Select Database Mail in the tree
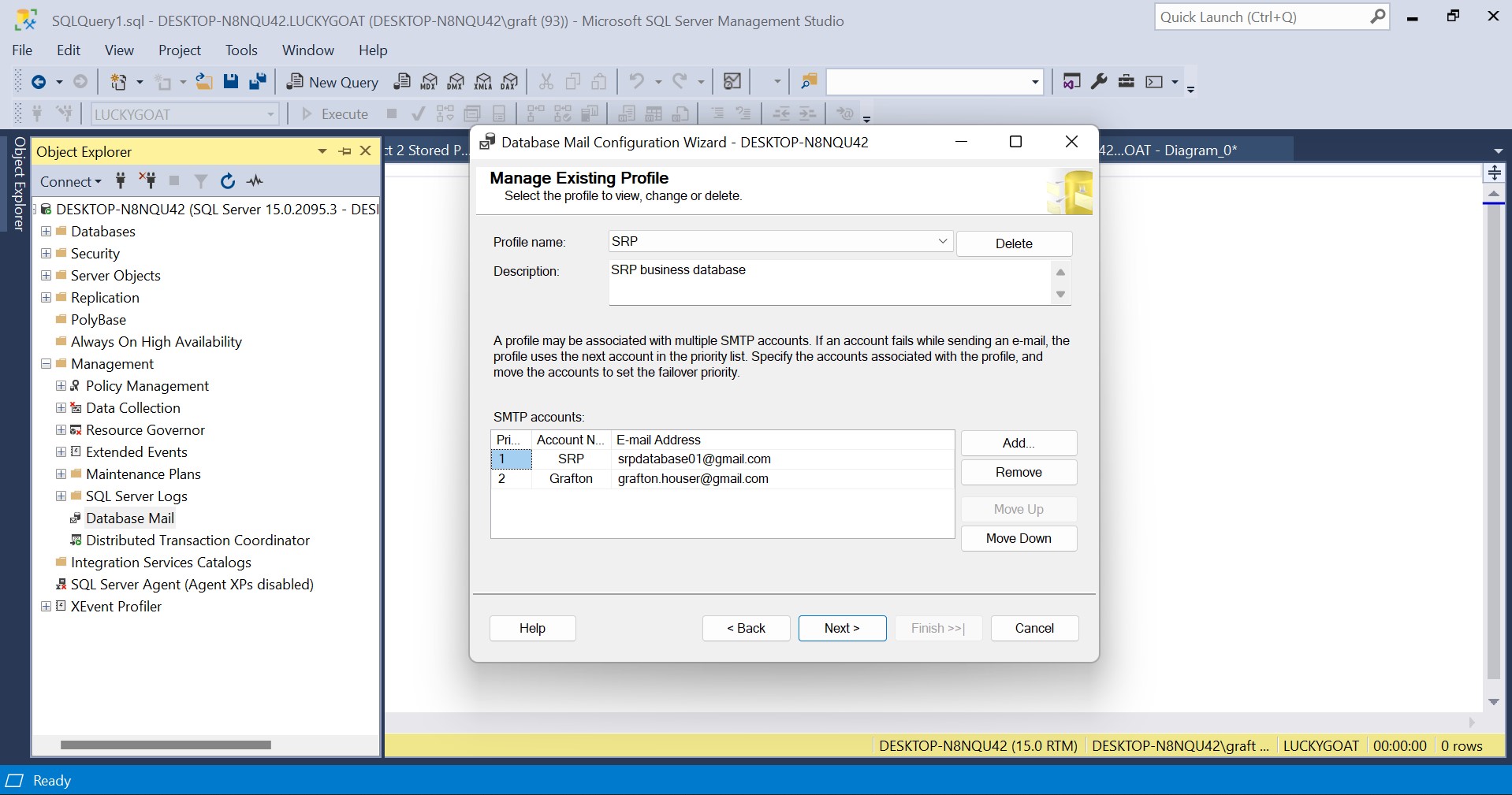Screen dimensions: 1512x795 point(130,518)
